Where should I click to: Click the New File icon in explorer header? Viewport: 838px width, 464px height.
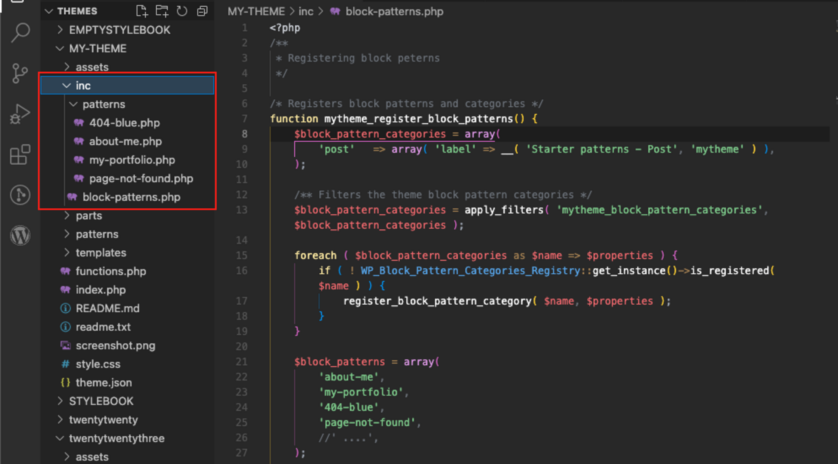(x=141, y=11)
